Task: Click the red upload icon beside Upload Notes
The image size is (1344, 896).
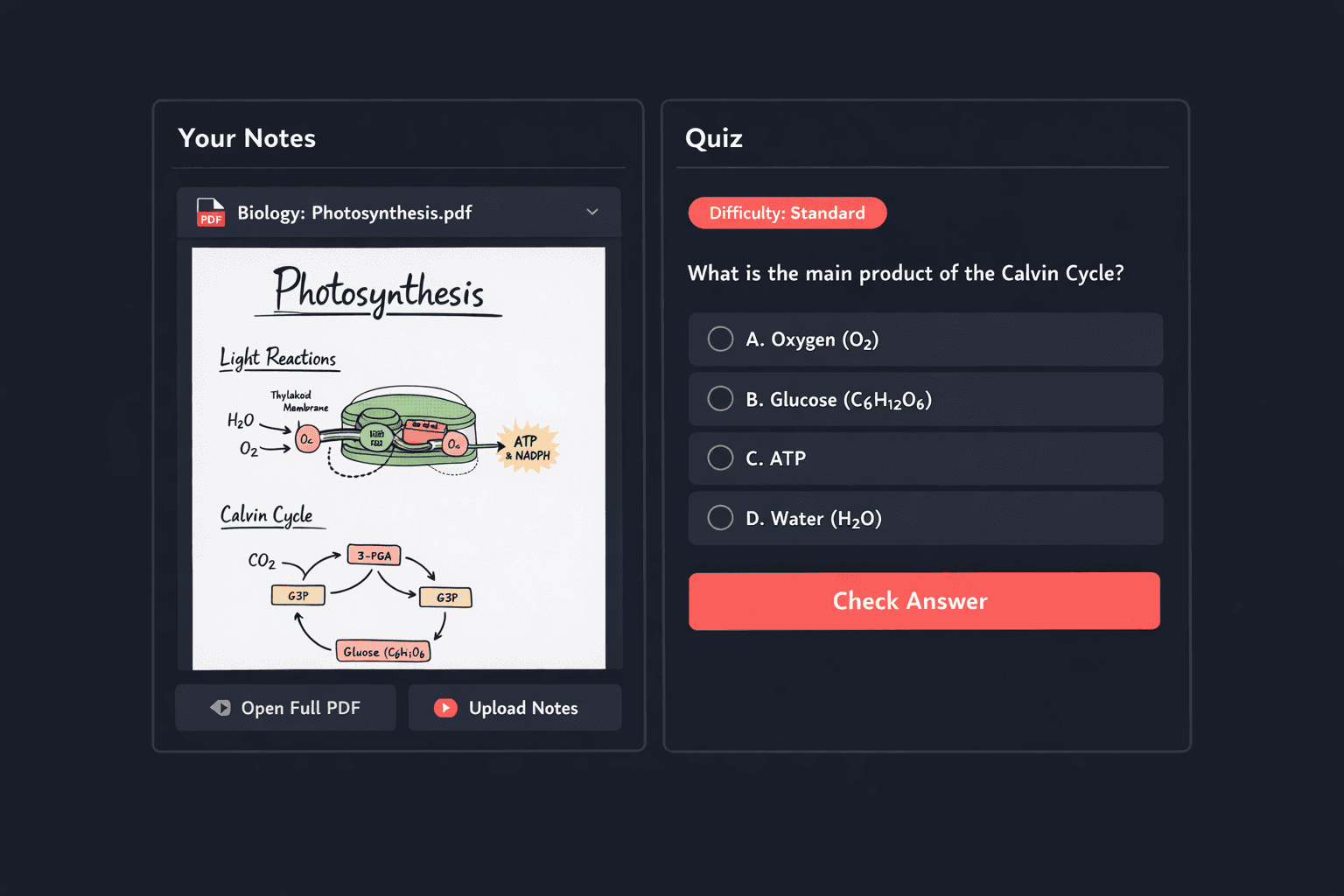Action: [446, 707]
